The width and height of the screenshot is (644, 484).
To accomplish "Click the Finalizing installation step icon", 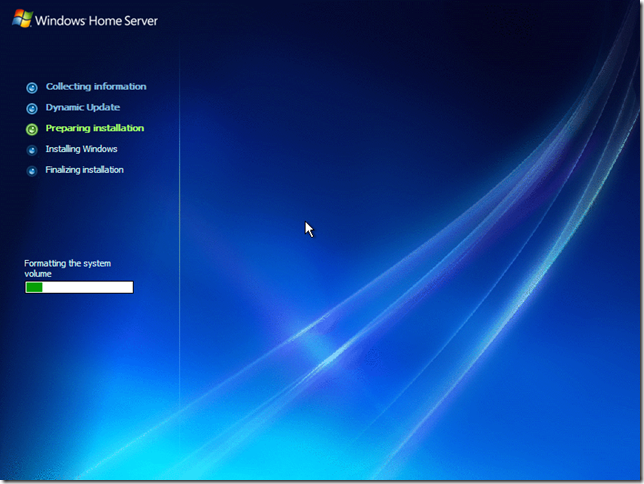I will click(32, 171).
